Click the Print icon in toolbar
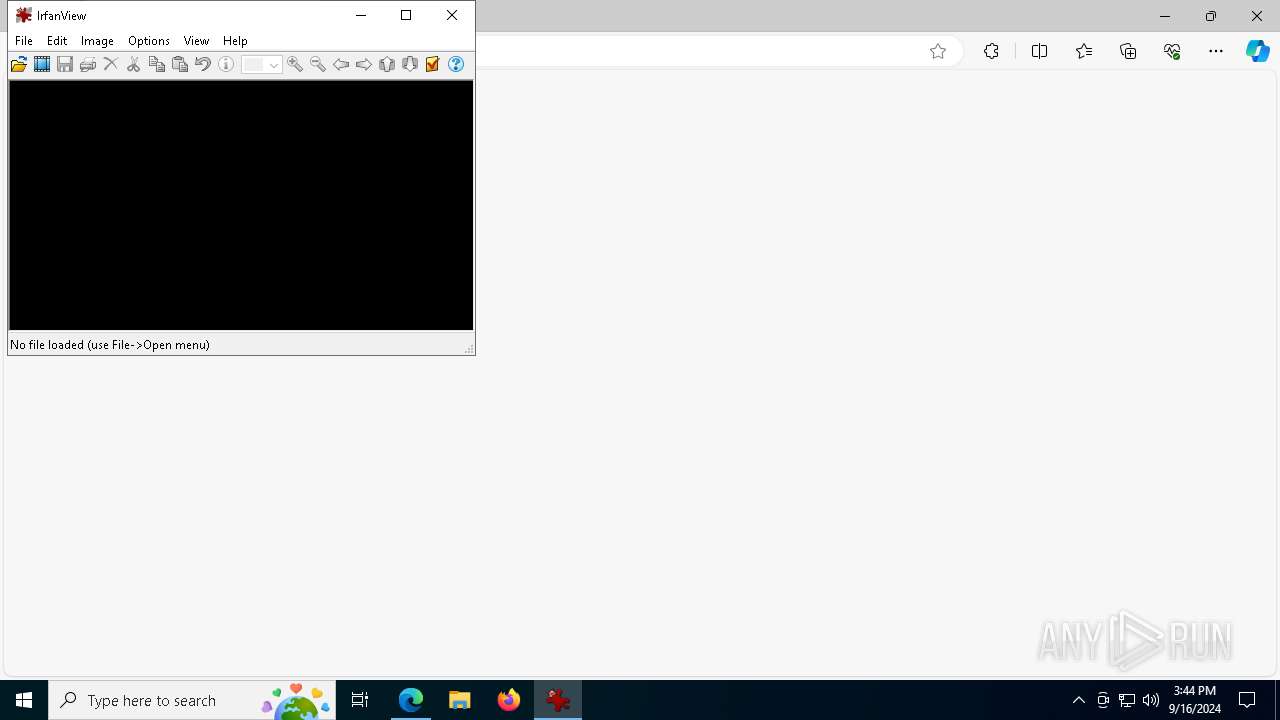The height and width of the screenshot is (720, 1280). (x=88, y=64)
